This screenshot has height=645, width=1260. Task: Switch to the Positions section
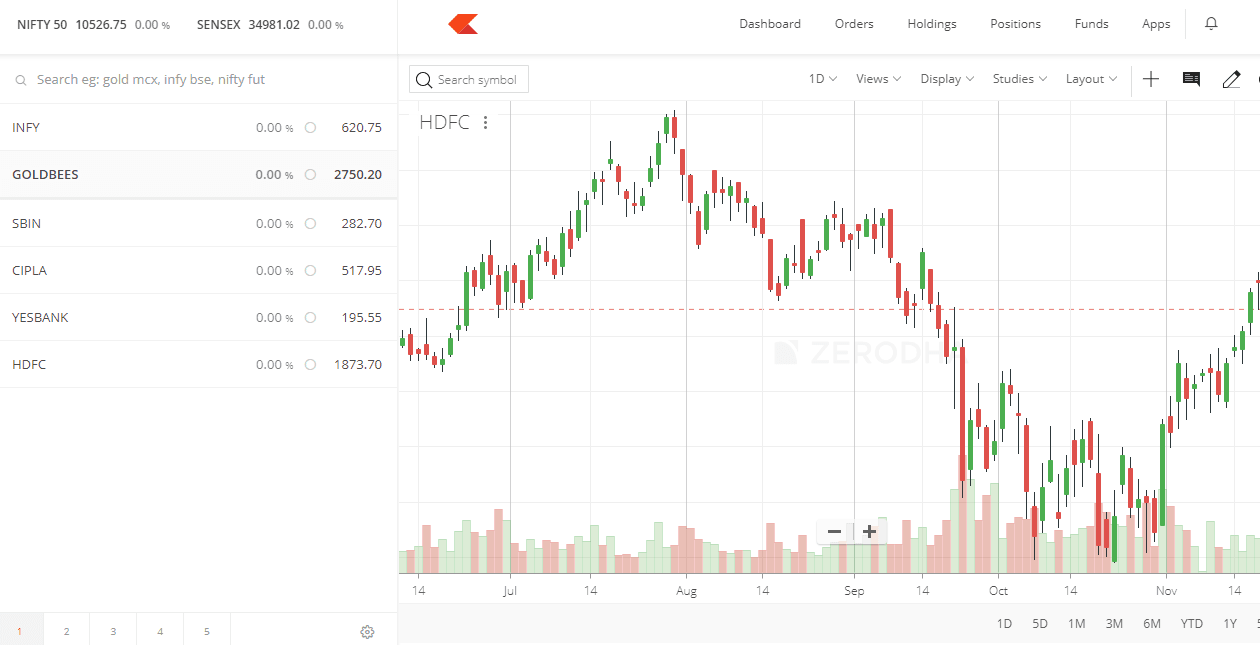pos(1015,23)
